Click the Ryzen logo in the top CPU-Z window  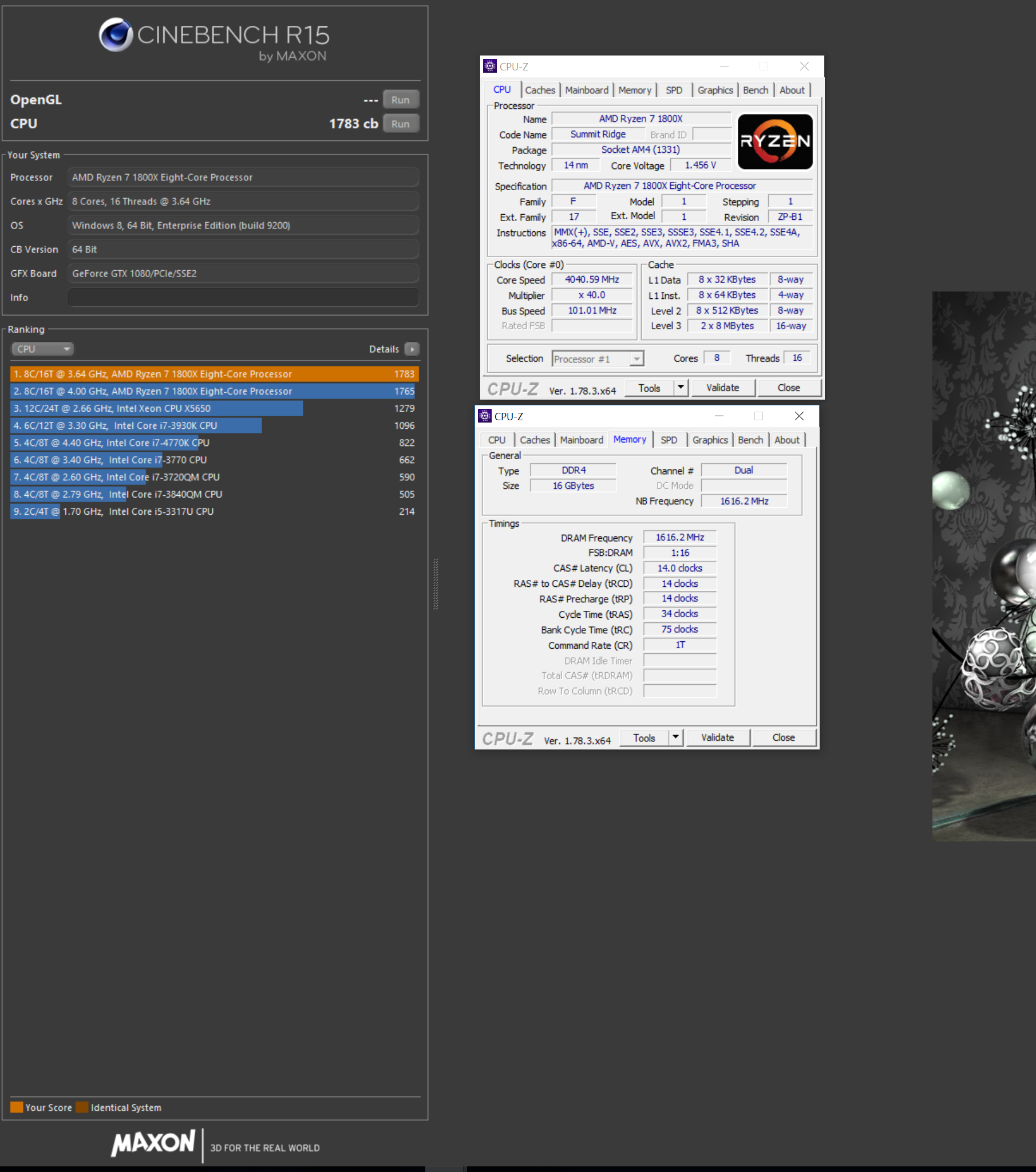pyautogui.click(x=774, y=141)
